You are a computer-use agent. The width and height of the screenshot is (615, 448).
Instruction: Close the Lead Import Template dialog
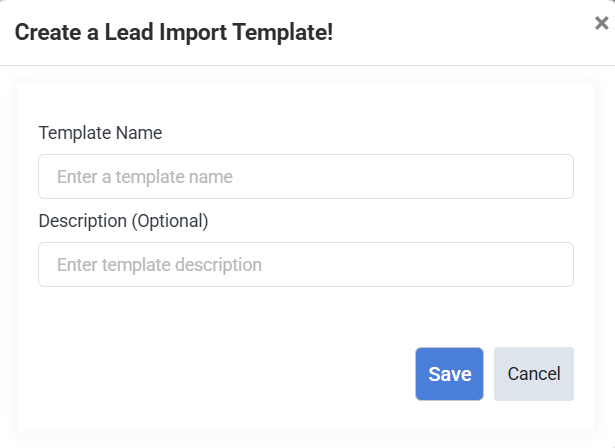(601, 24)
